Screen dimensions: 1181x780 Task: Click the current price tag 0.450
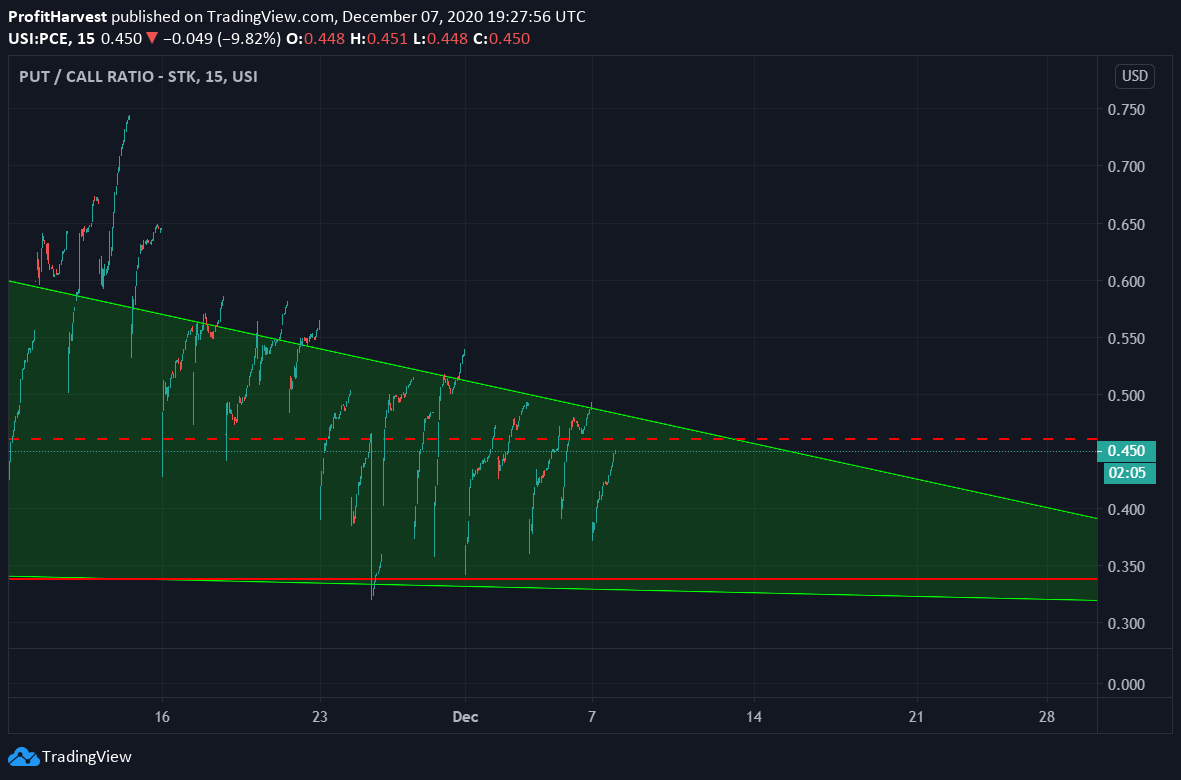pos(1127,451)
